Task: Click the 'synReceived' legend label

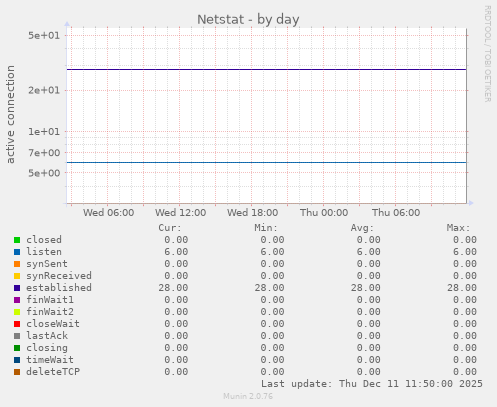Action: tap(59, 276)
